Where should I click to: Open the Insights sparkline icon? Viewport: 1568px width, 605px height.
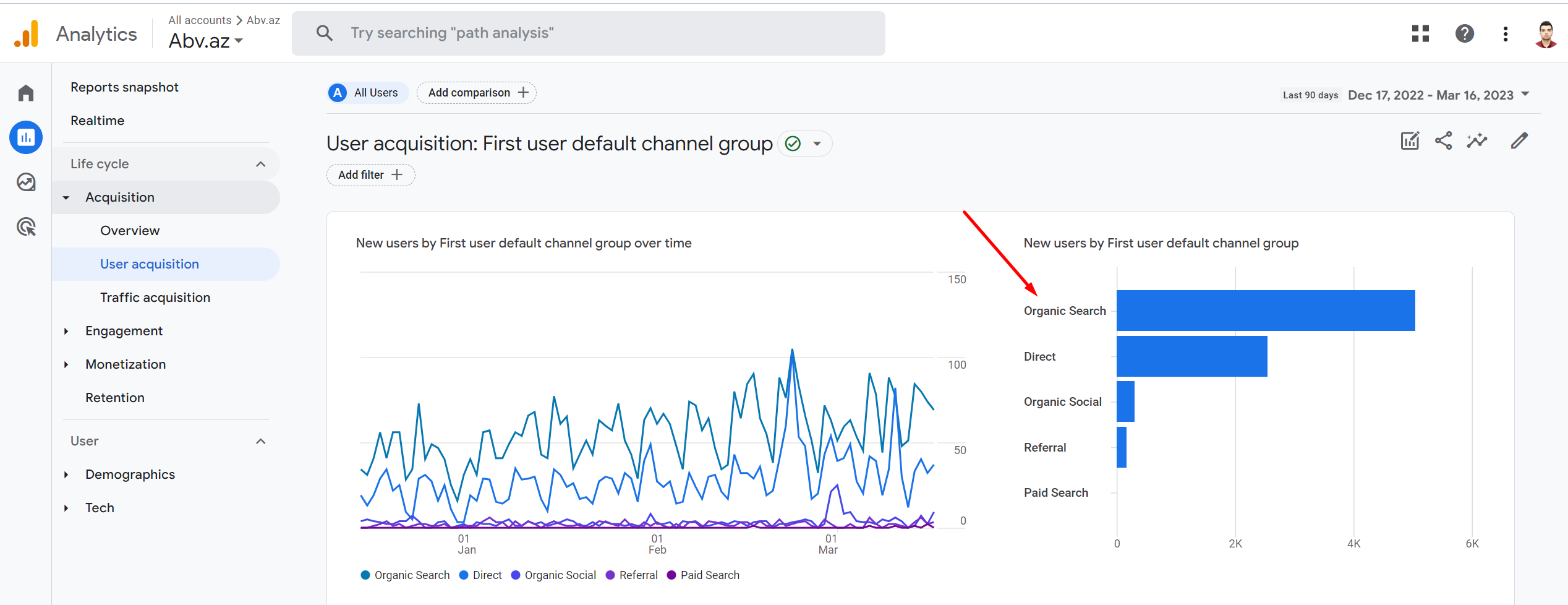pos(1476,141)
